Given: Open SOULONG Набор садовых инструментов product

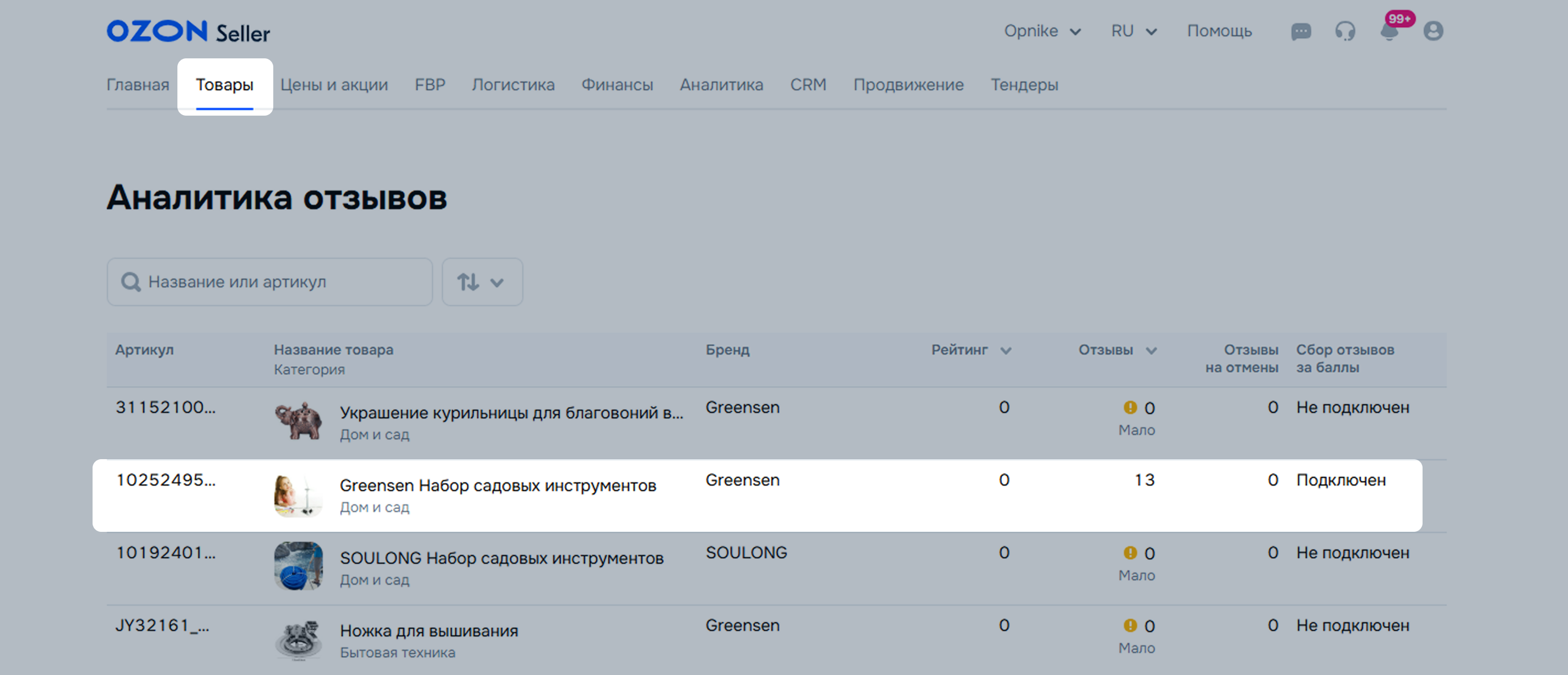Looking at the screenshot, I should 501,558.
